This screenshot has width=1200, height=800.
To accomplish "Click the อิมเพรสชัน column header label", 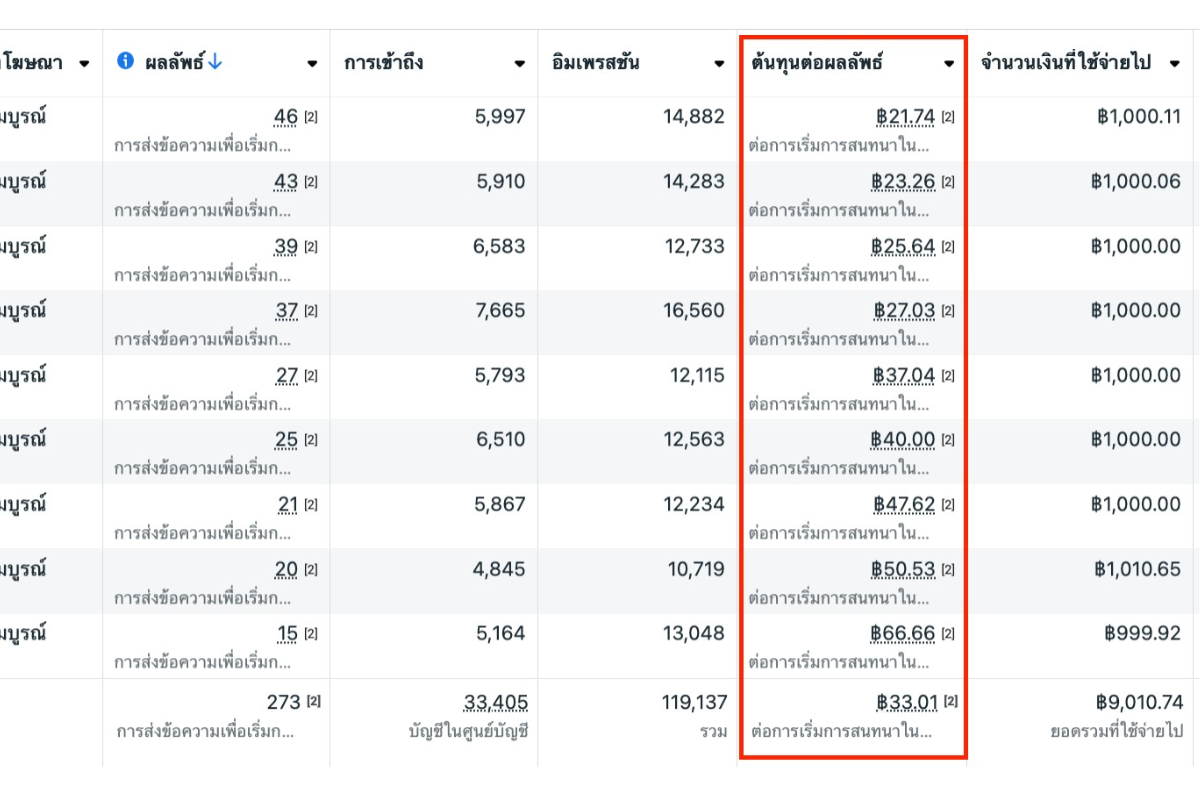I will tap(596, 63).
